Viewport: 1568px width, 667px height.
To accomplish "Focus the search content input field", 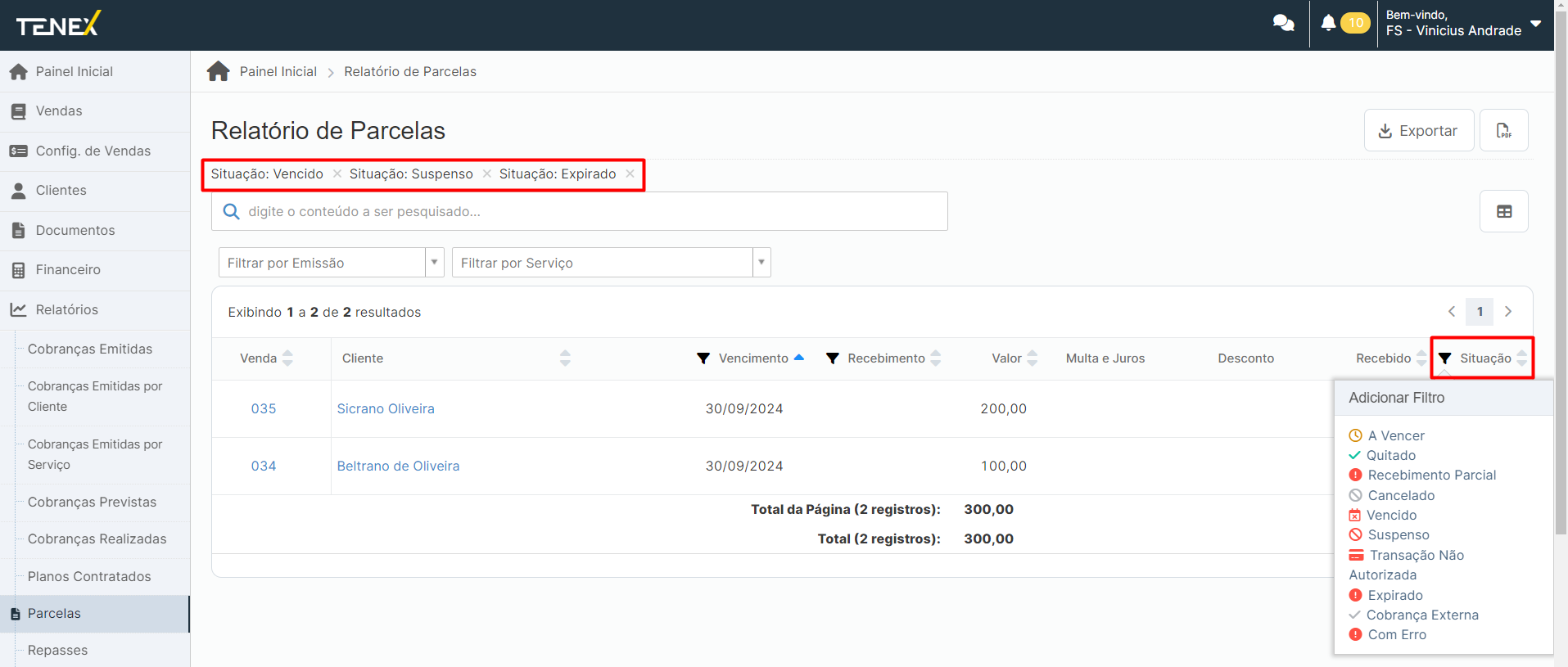I will pyautogui.click(x=580, y=211).
